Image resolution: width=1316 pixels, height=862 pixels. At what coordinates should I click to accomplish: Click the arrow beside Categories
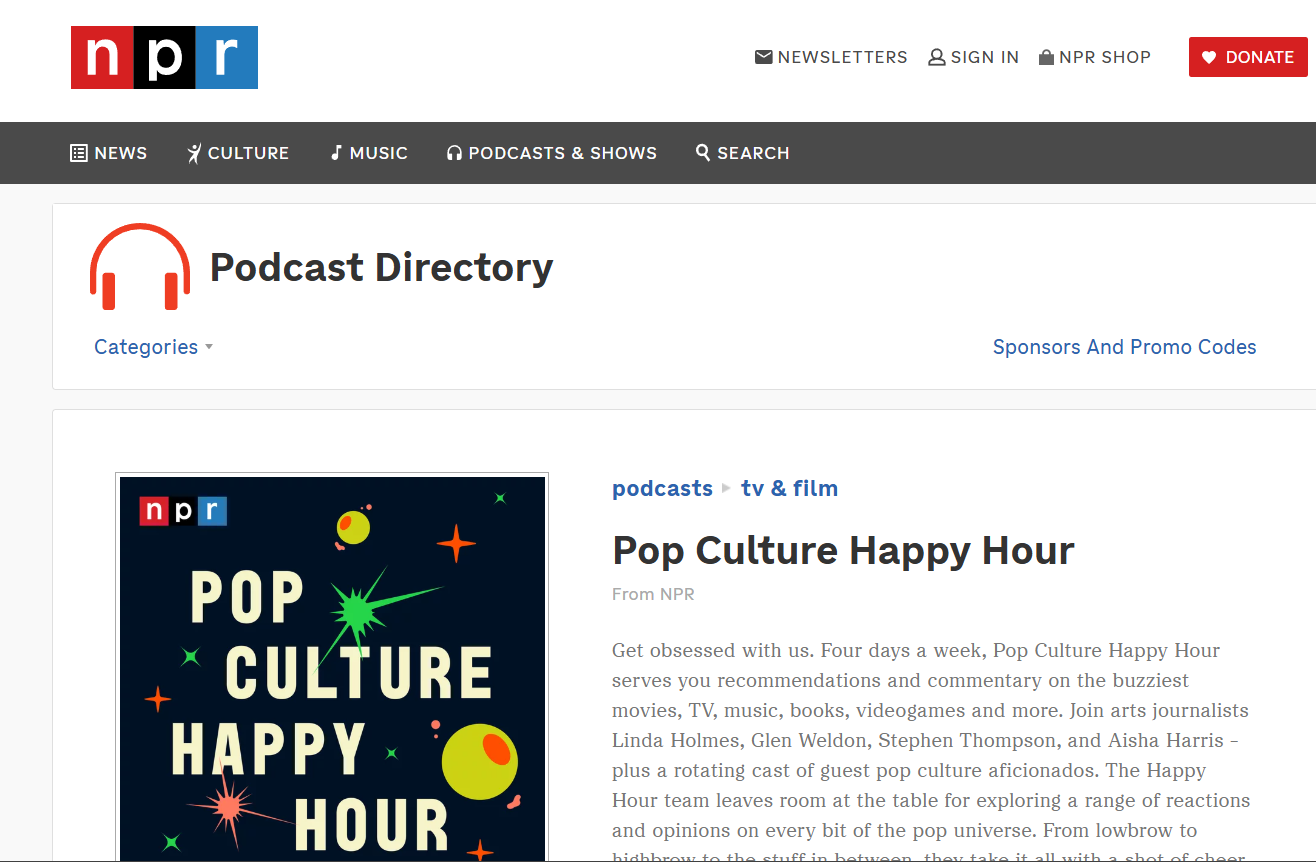coord(209,347)
